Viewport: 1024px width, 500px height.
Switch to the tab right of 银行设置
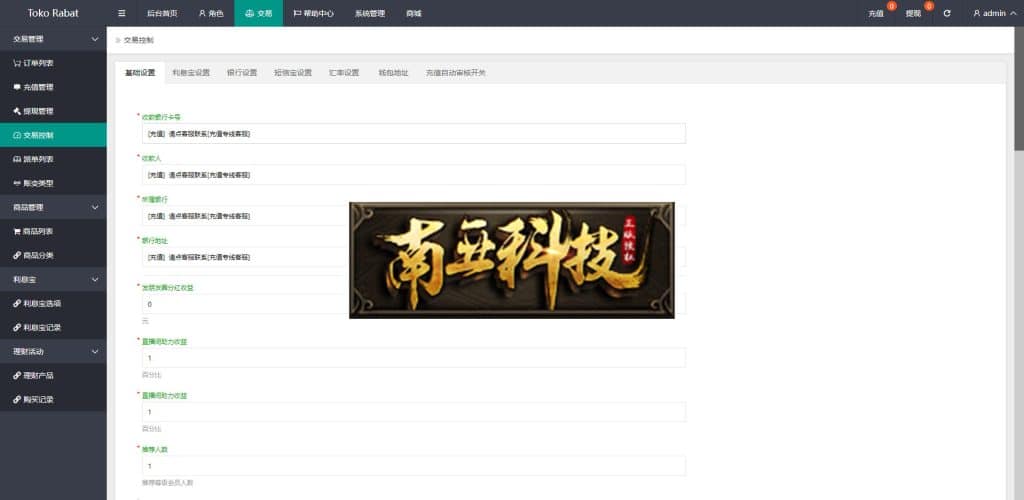[x=293, y=73]
